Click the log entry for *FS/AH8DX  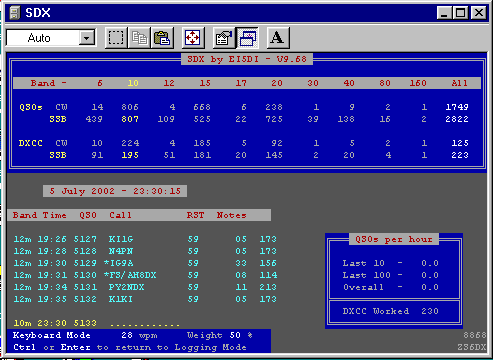coord(145,275)
